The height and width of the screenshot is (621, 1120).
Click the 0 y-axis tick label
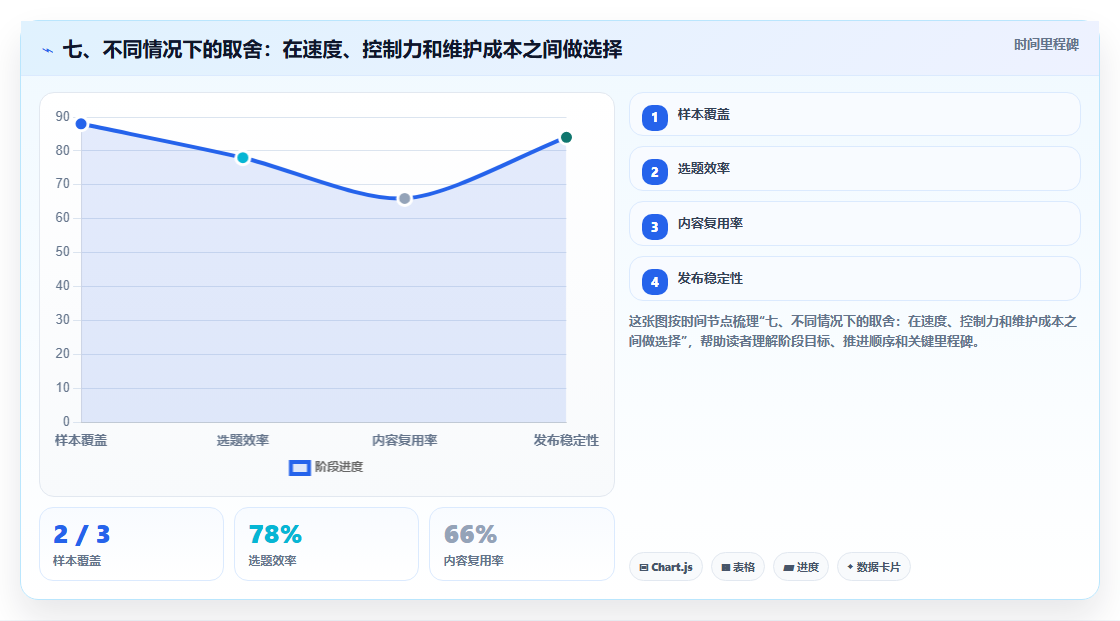point(66,422)
